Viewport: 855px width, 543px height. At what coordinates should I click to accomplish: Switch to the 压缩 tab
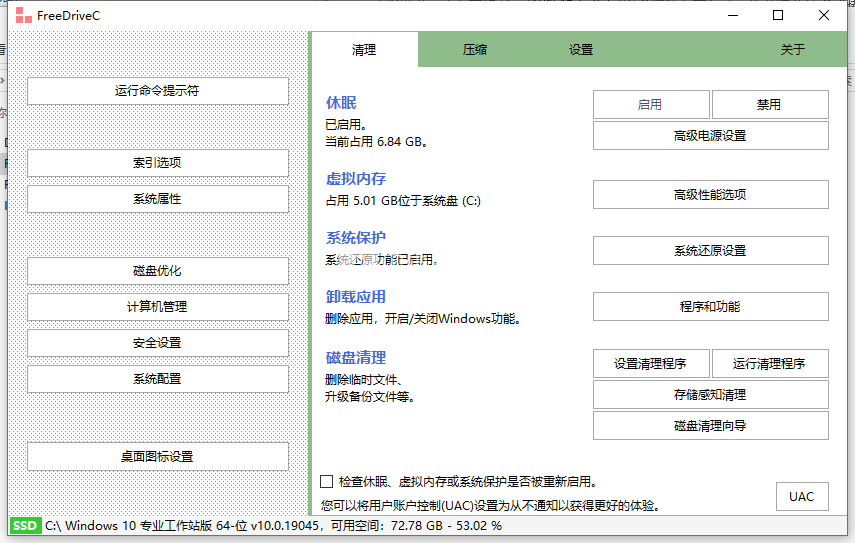(474, 50)
